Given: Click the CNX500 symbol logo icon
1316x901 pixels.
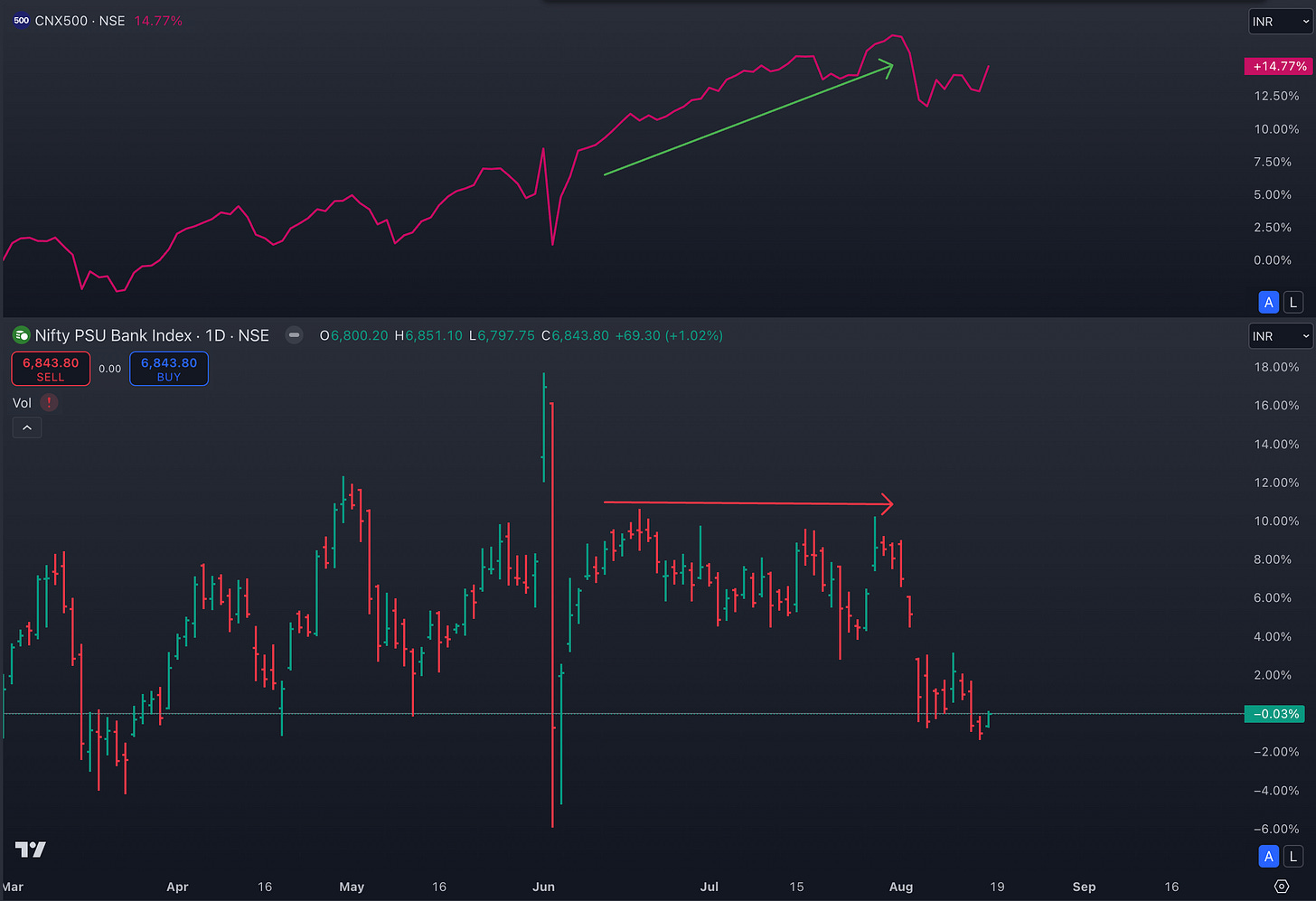Looking at the screenshot, I should point(22,21).
